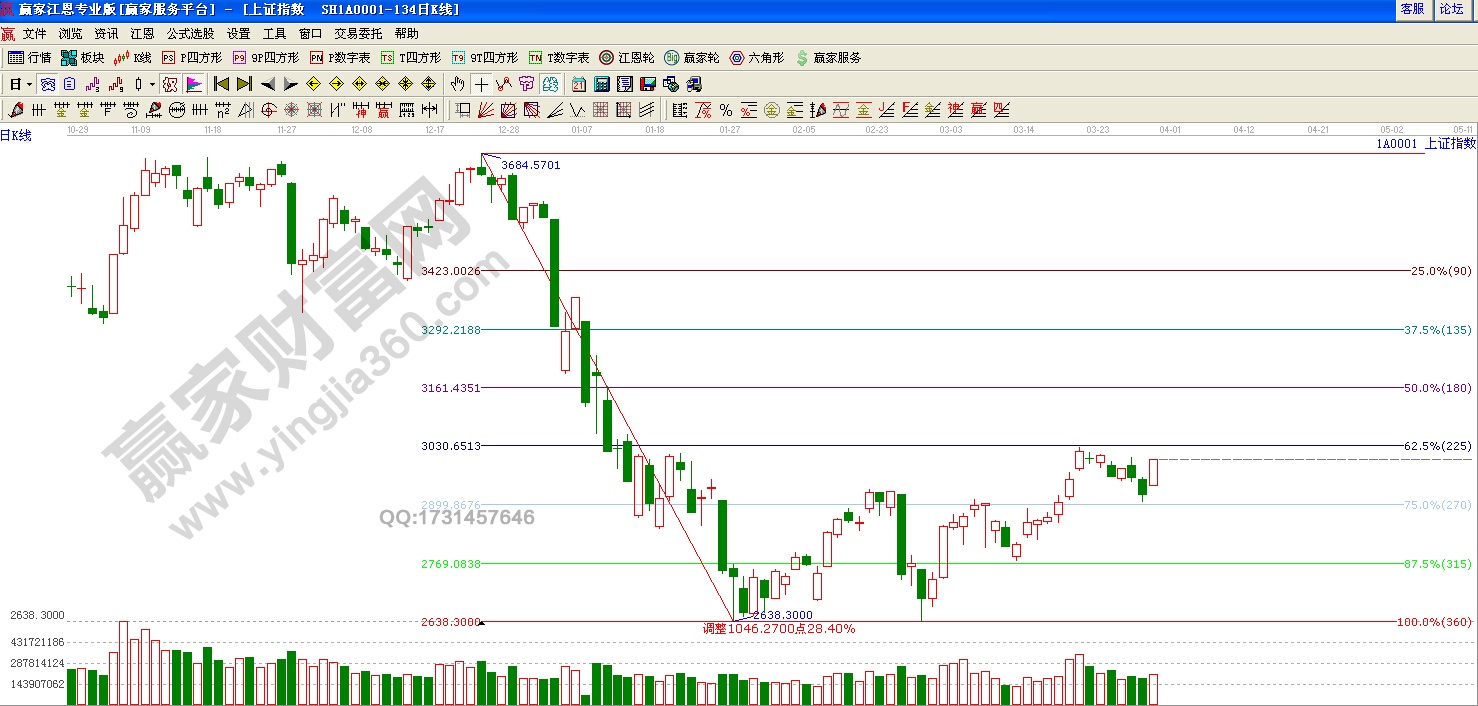
Task: Click the 50.0%(180) retracement line label
Action: (x=1437, y=388)
